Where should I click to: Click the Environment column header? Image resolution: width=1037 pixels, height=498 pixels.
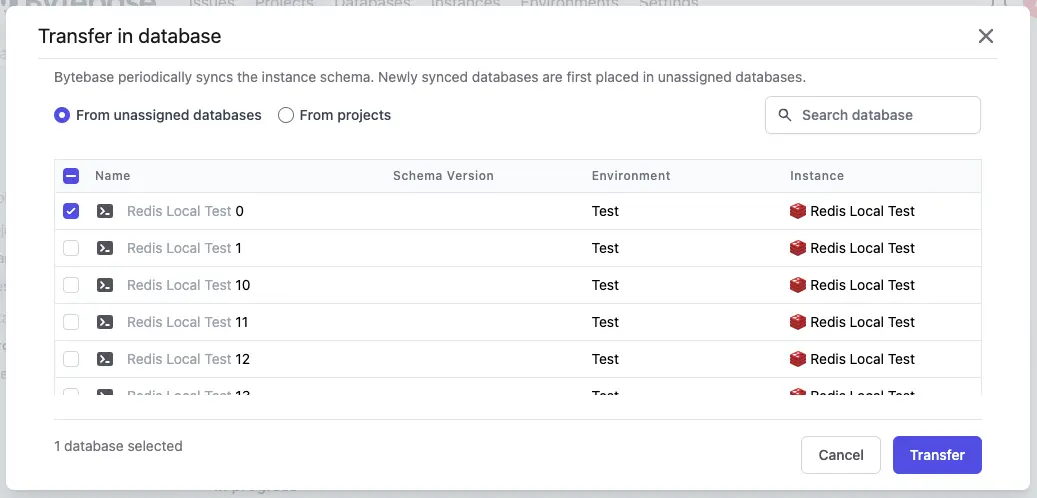click(631, 176)
